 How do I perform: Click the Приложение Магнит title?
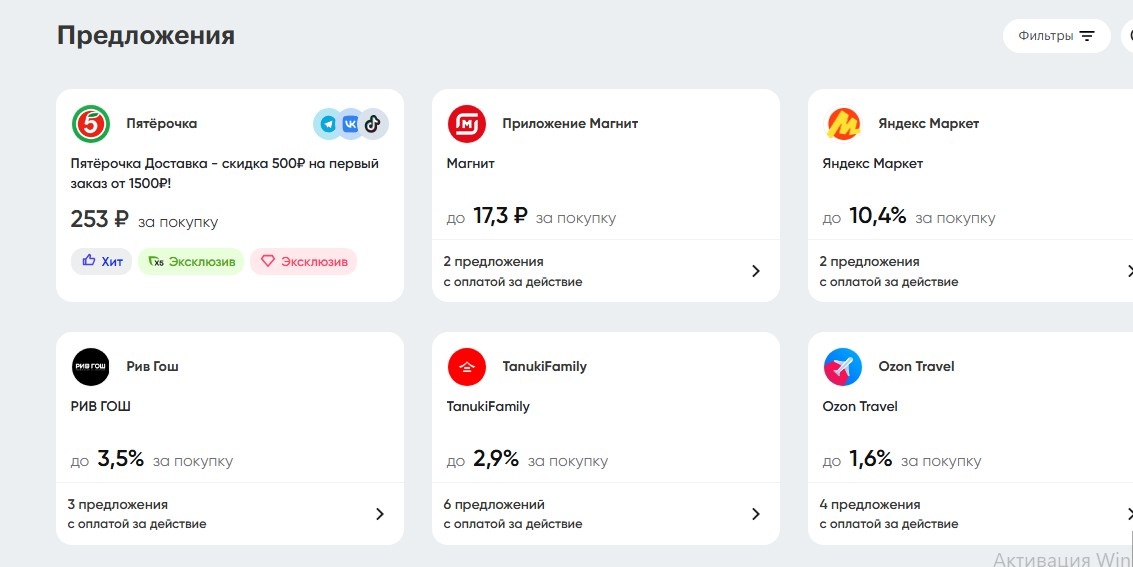pyautogui.click(x=570, y=124)
